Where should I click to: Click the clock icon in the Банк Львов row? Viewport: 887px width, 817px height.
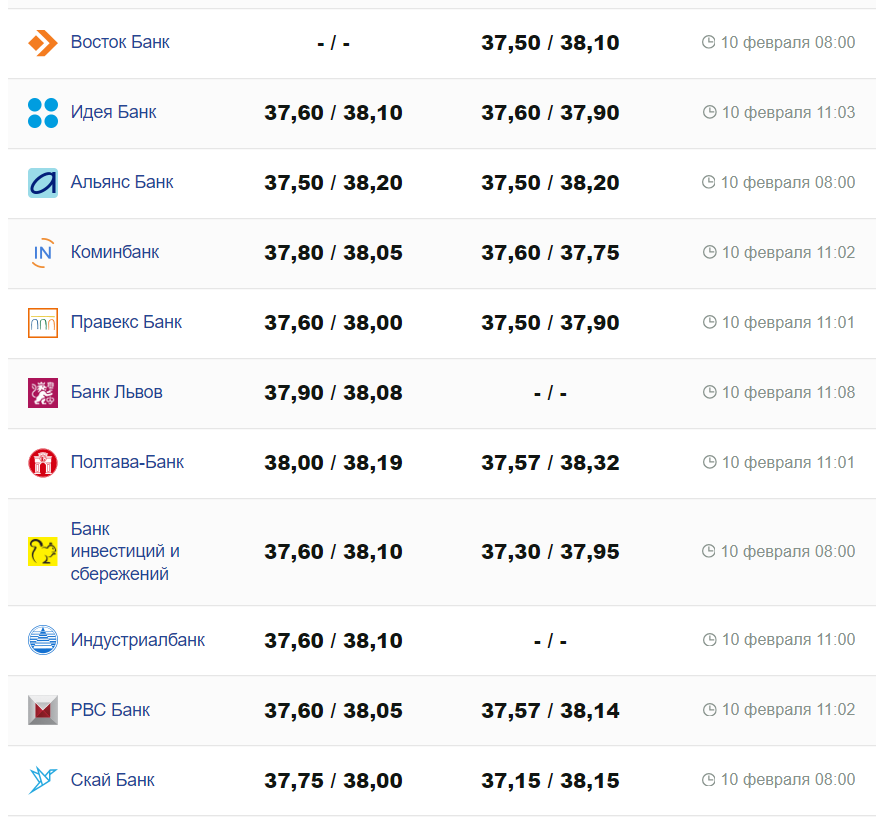tap(710, 393)
